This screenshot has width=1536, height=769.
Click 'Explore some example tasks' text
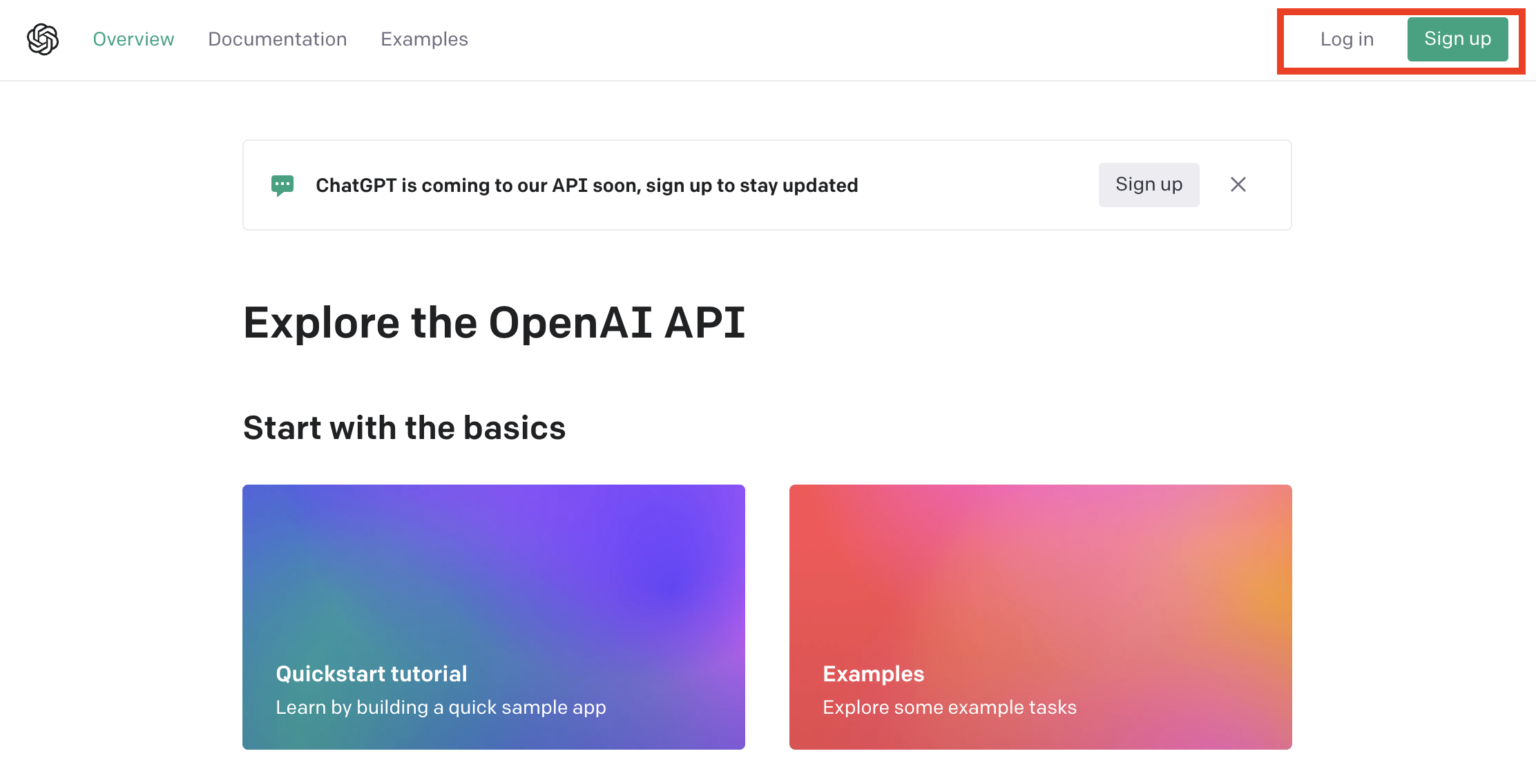[949, 707]
